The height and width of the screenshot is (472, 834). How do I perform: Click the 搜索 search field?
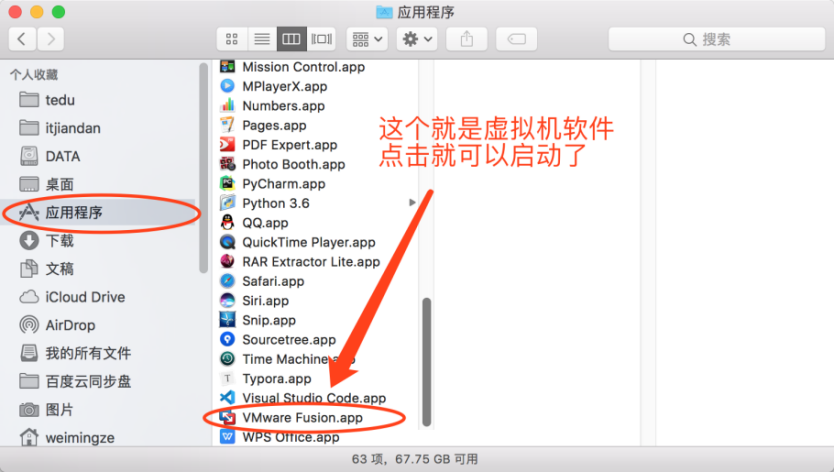[715, 39]
